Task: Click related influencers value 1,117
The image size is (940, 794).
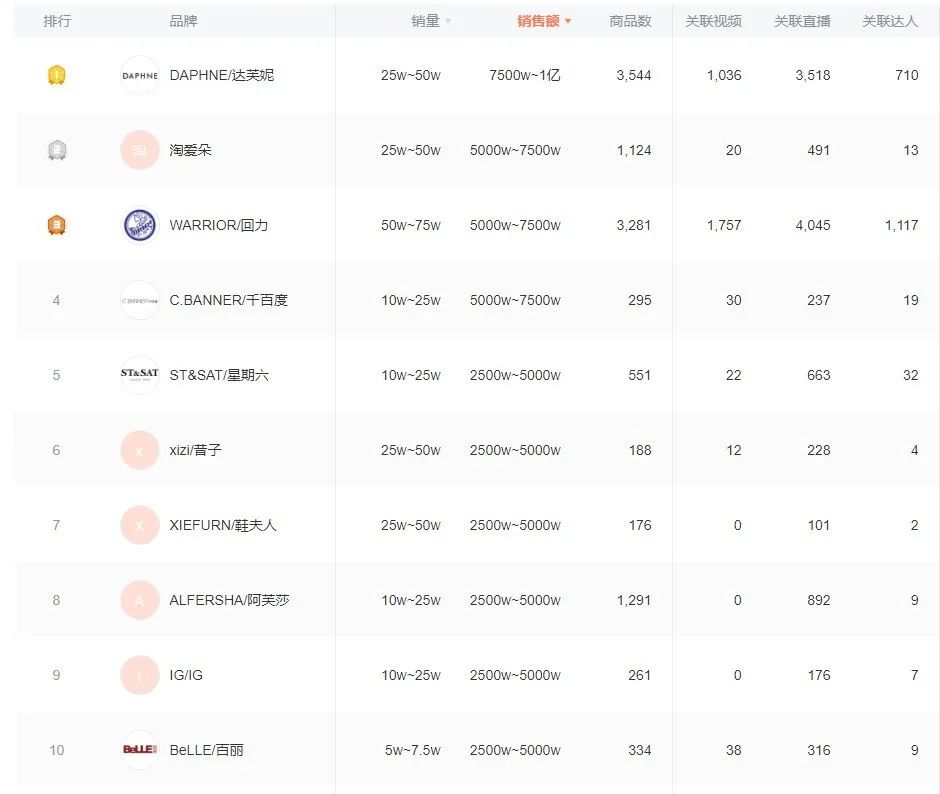Action: [x=902, y=225]
